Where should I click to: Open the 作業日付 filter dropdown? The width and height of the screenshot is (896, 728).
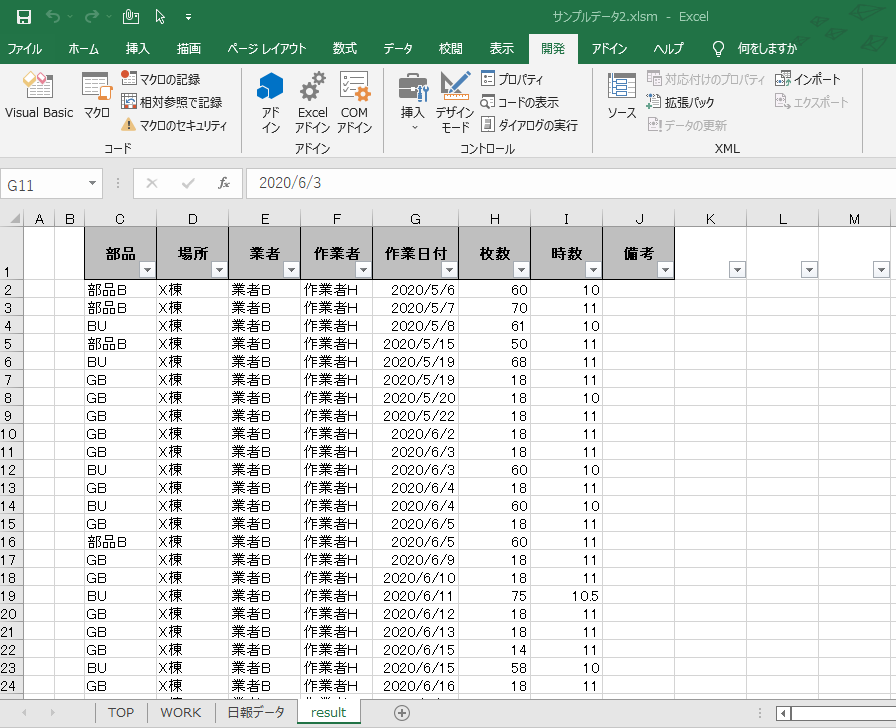(x=450, y=270)
